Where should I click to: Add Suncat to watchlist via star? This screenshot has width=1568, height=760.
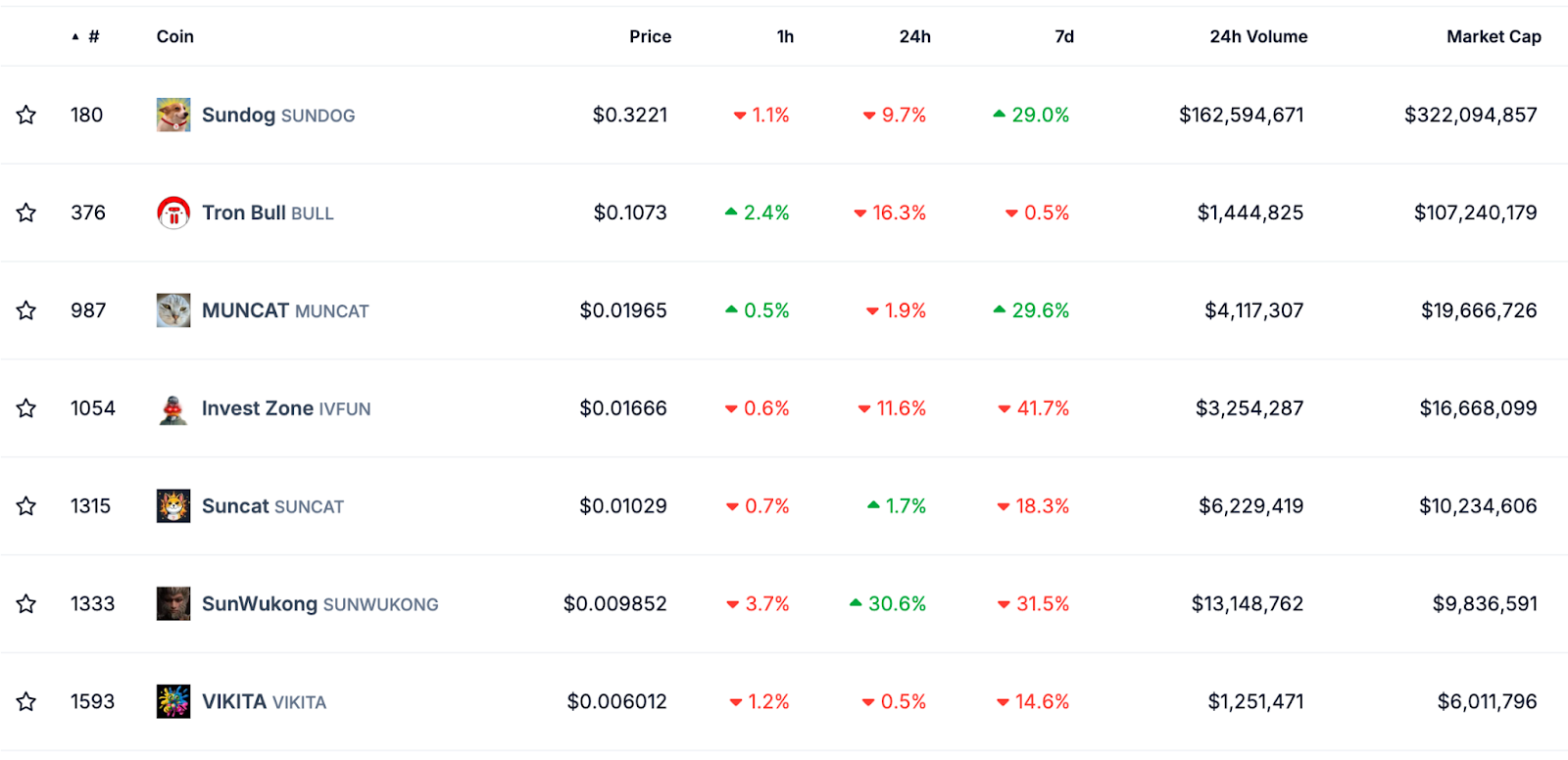(x=26, y=506)
